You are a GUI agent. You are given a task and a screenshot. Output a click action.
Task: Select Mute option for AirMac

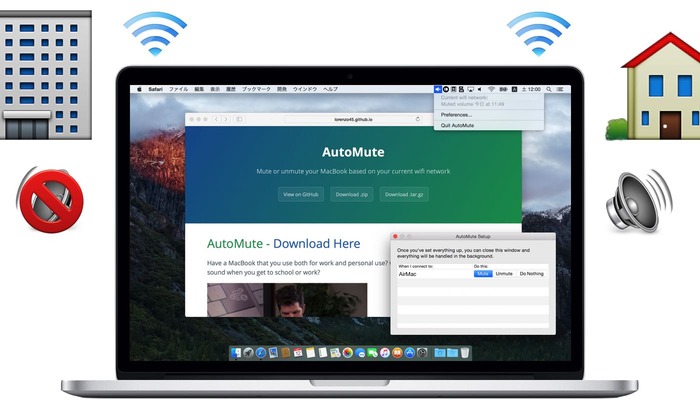tap(483, 274)
